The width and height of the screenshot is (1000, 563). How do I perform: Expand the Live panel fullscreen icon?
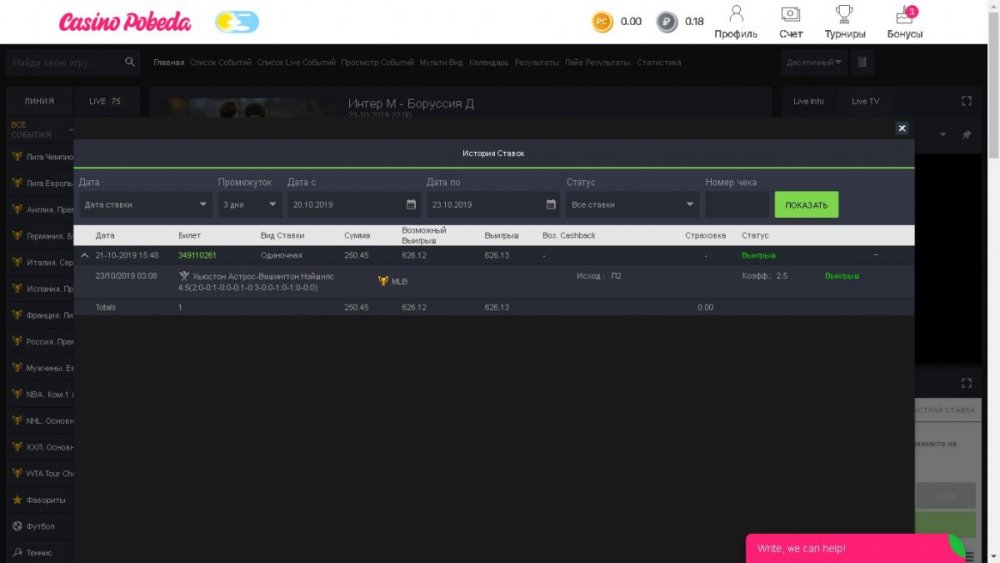point(966,101)
